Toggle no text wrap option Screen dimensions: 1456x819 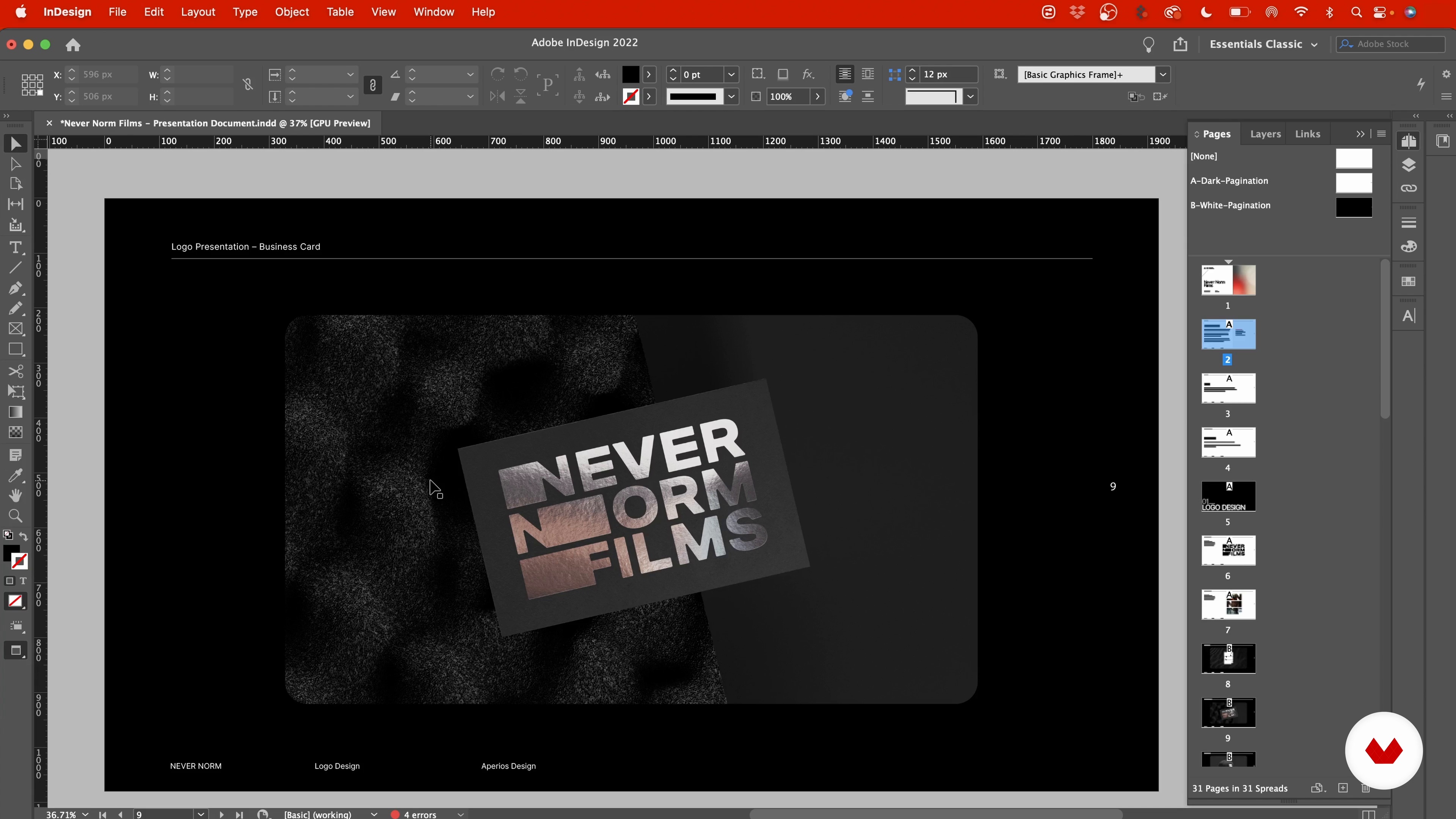pos(844,74)
